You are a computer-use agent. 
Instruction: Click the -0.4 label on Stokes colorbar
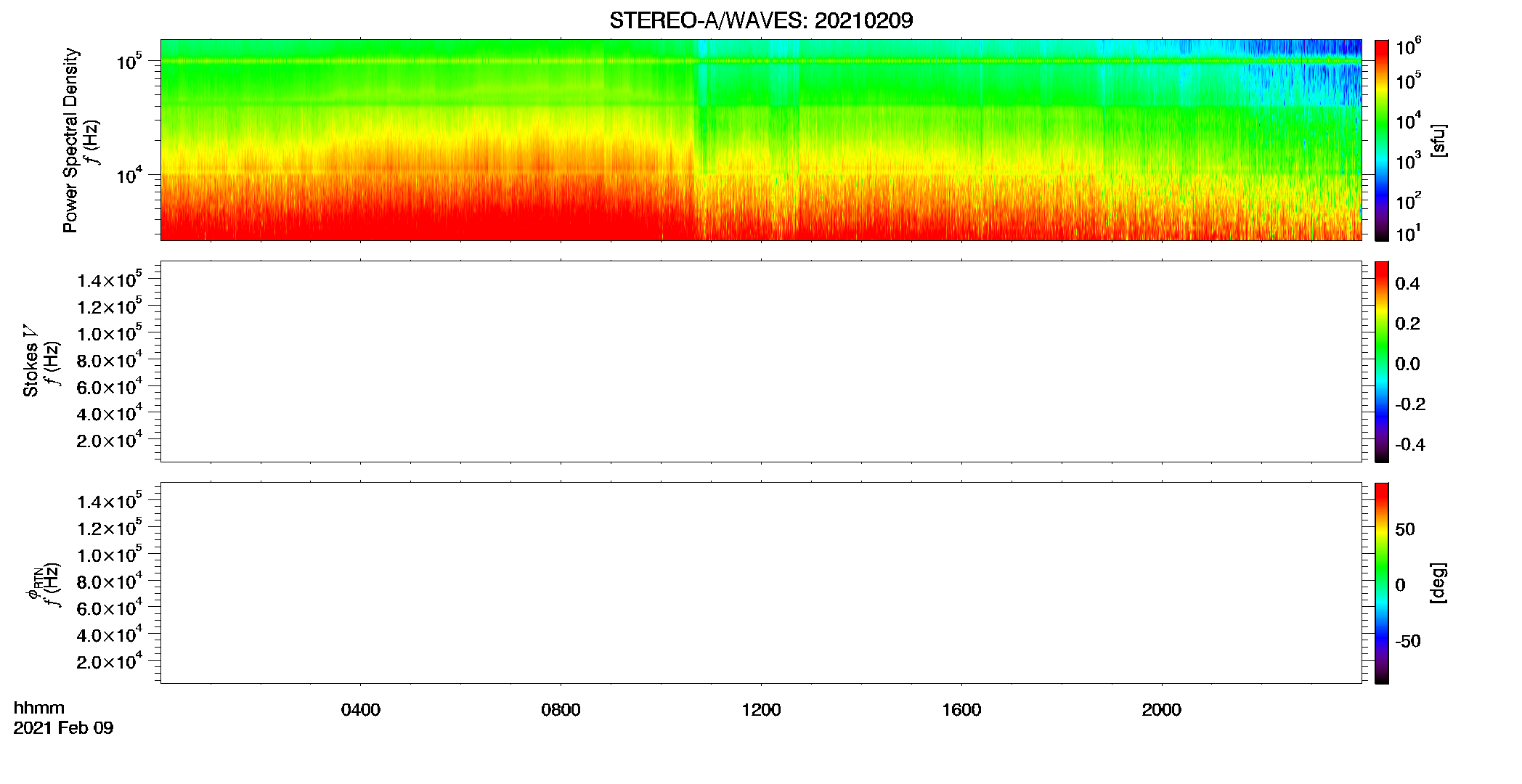tap(1410, 445)
